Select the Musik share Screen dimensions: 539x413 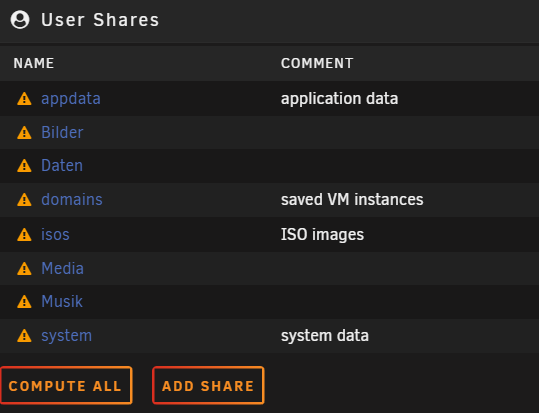pos(62,301)
